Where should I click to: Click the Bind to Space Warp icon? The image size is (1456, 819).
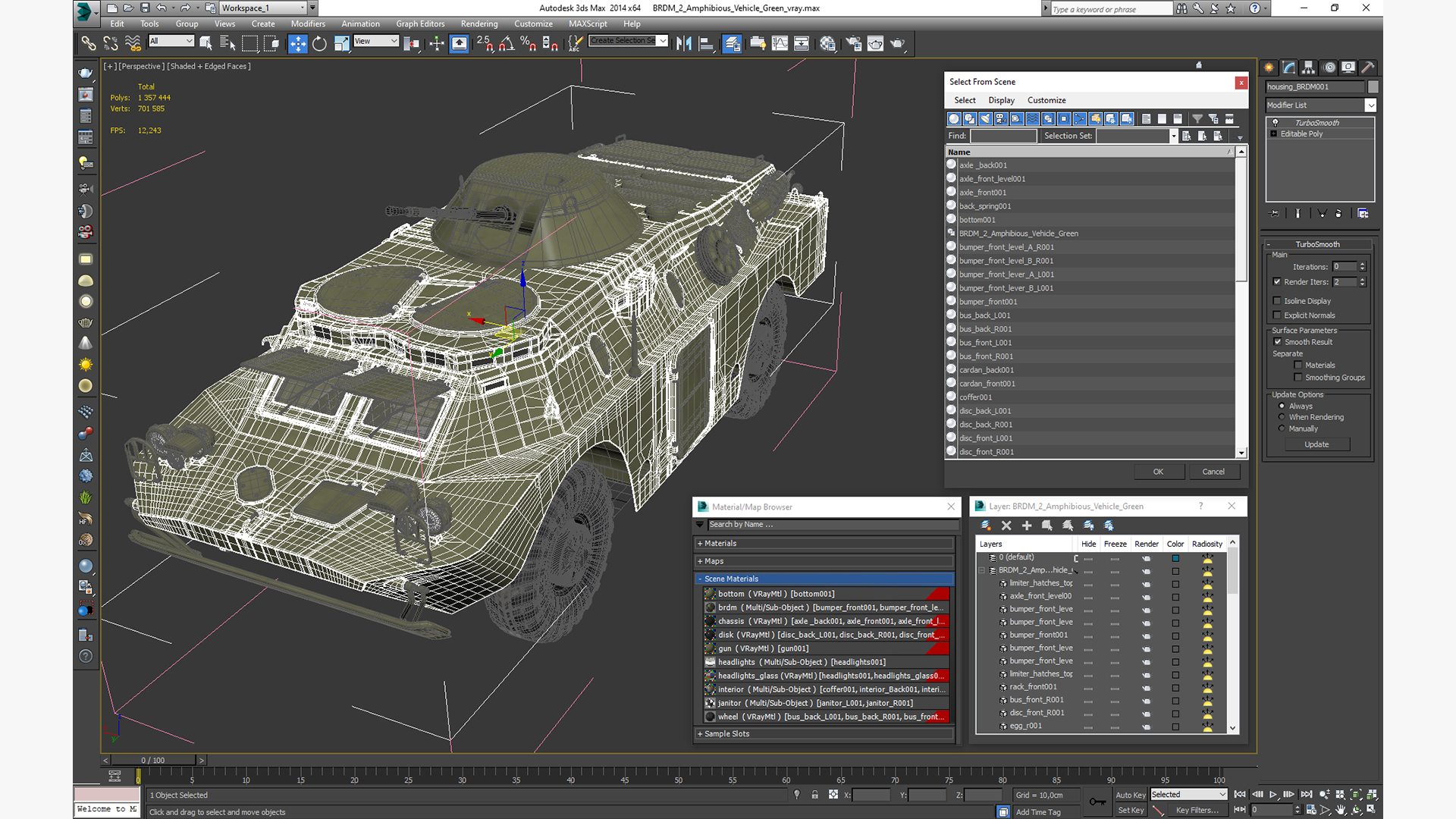click(x=133, y=44)
